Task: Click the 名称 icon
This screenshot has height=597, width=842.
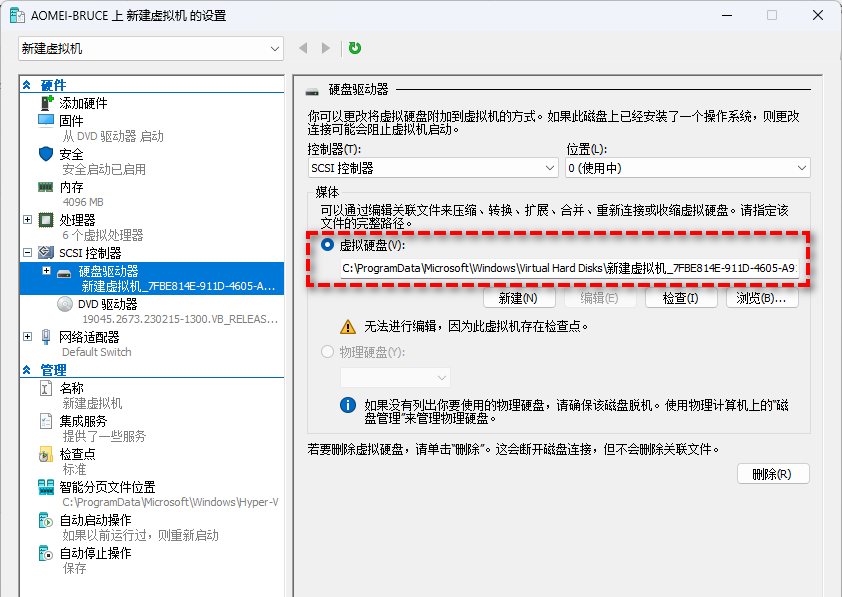Action: click(x=46, y=388)
